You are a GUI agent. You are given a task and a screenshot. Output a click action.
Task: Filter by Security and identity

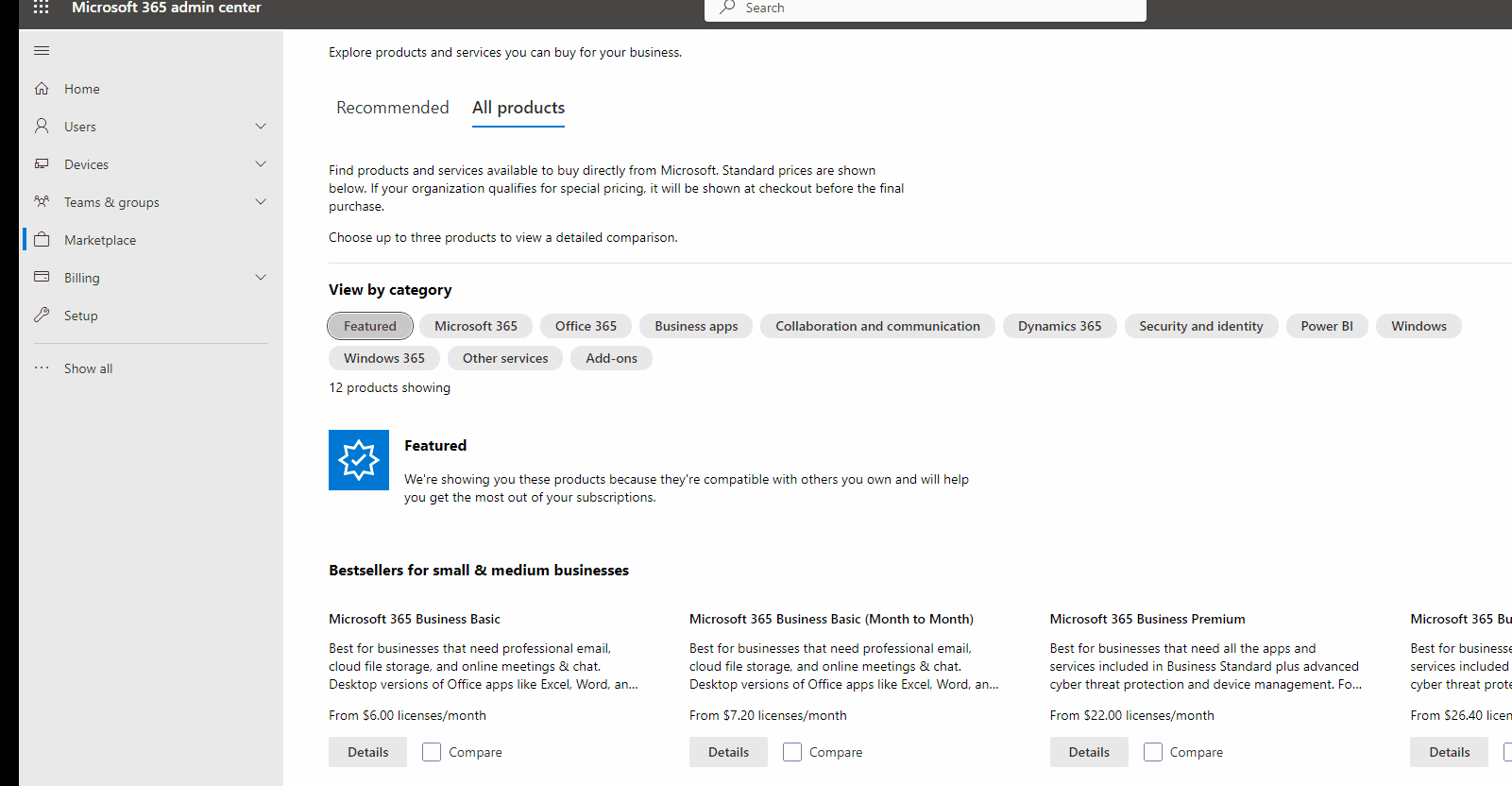[1201, 326]
